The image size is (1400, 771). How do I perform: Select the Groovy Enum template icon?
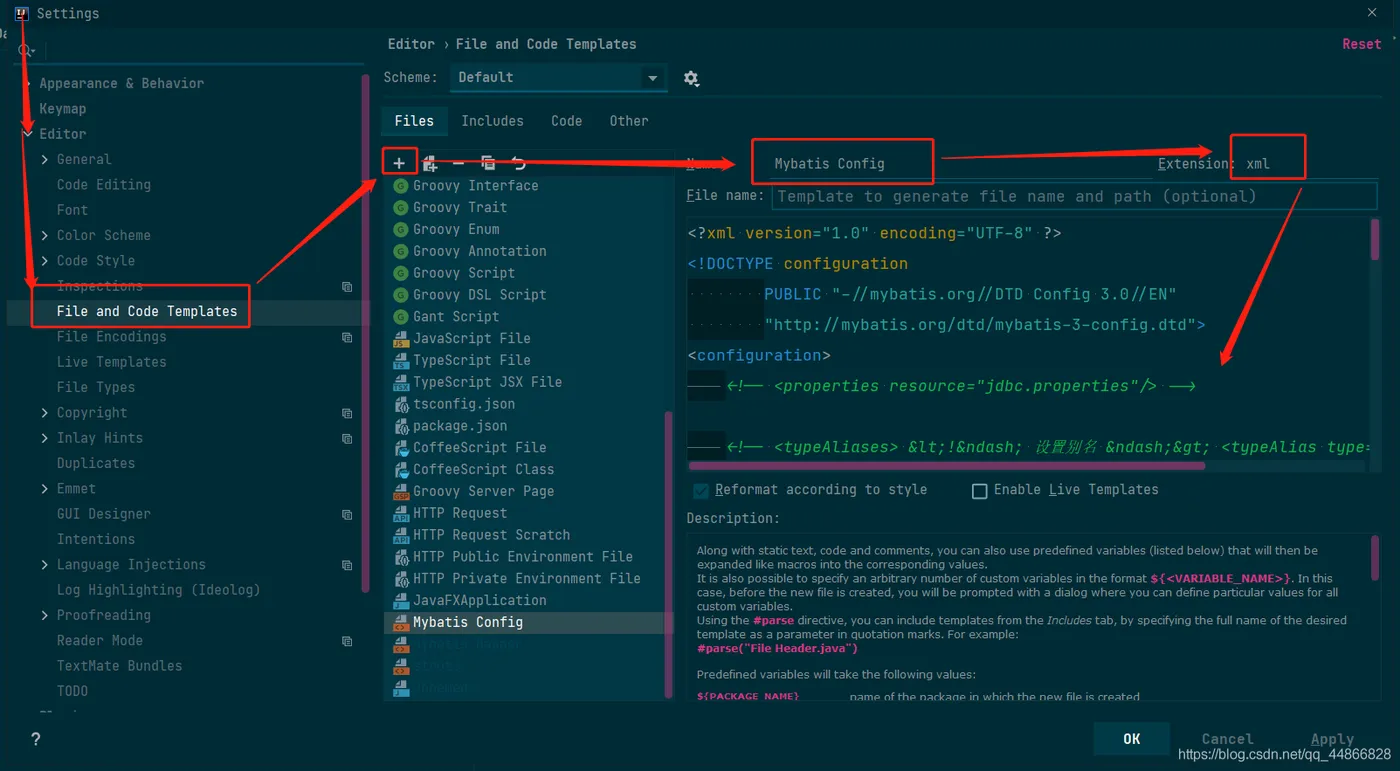[x=401, y=229]
